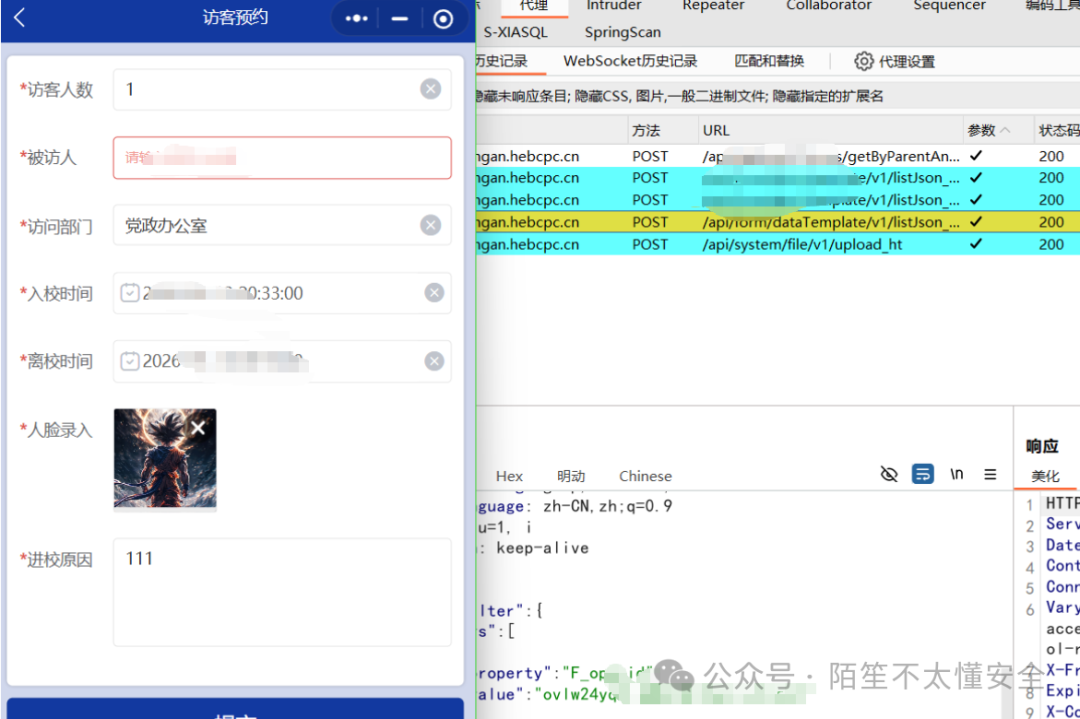Clear the 离校时间 field using its clear icon
The height and width of the screenshot is (719, 1080).
433,361
